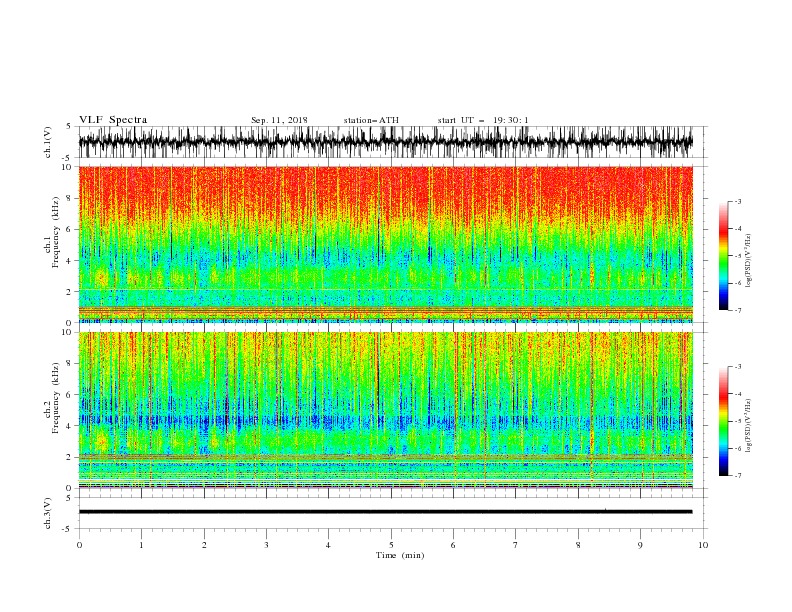Screen dimensions: 792x612
Task: Click time axis tick label "9"
Action: click(640, 545)
